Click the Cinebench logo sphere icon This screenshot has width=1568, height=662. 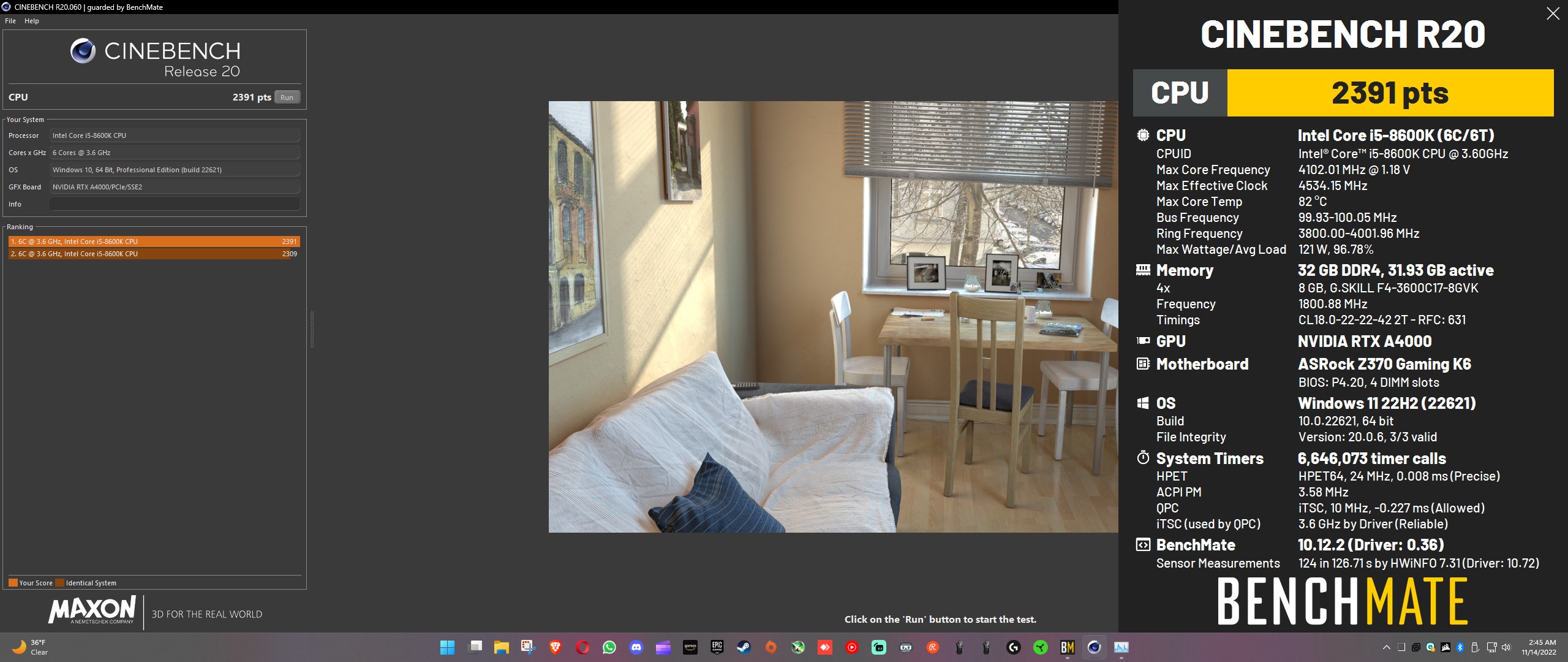[83, 51]
